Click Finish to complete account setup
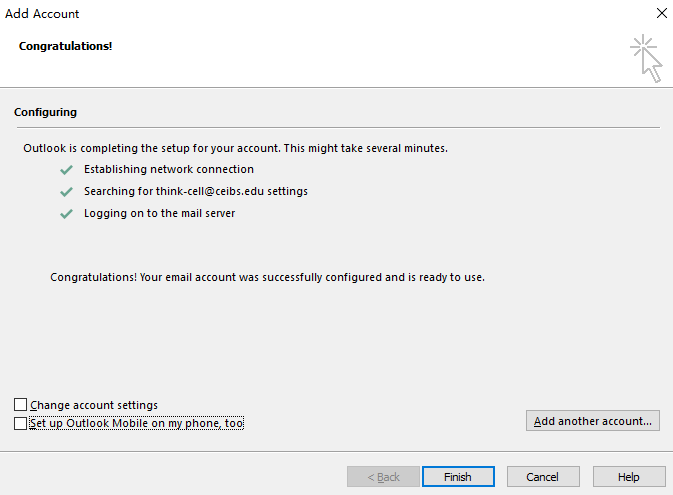673x495 pixels. pyautogui.click(x=458, y=477)
